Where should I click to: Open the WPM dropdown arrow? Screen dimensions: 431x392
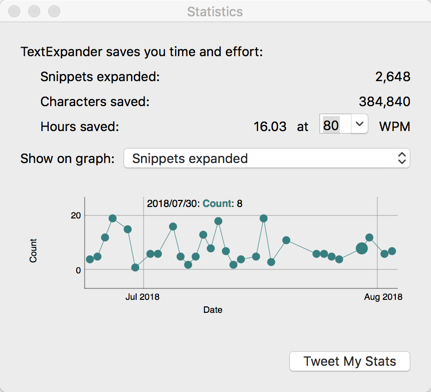pos(359,124)
